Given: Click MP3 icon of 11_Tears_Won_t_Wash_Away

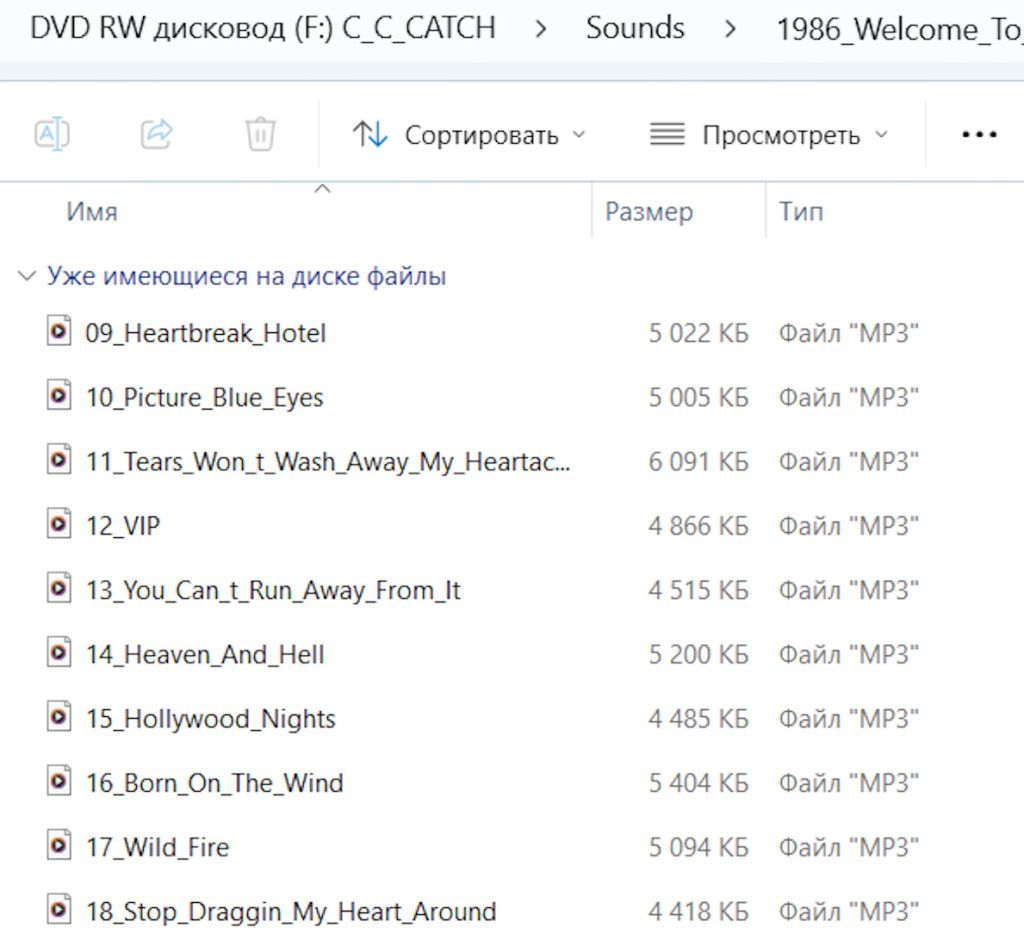Looking at the screenshot, I should coord(59,460).
